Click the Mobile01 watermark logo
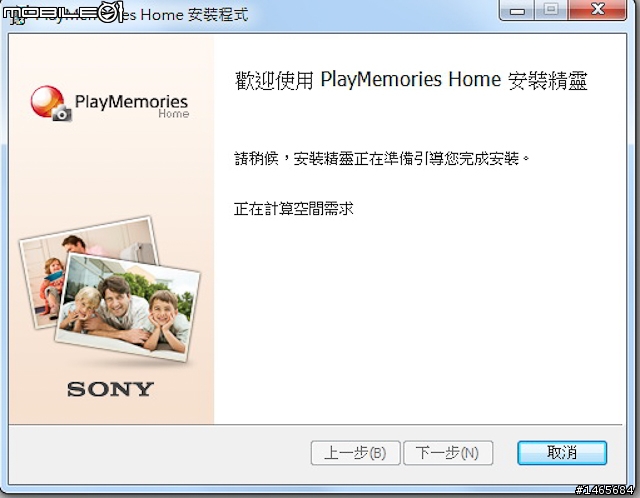The image size is (640, 498). 63,12
